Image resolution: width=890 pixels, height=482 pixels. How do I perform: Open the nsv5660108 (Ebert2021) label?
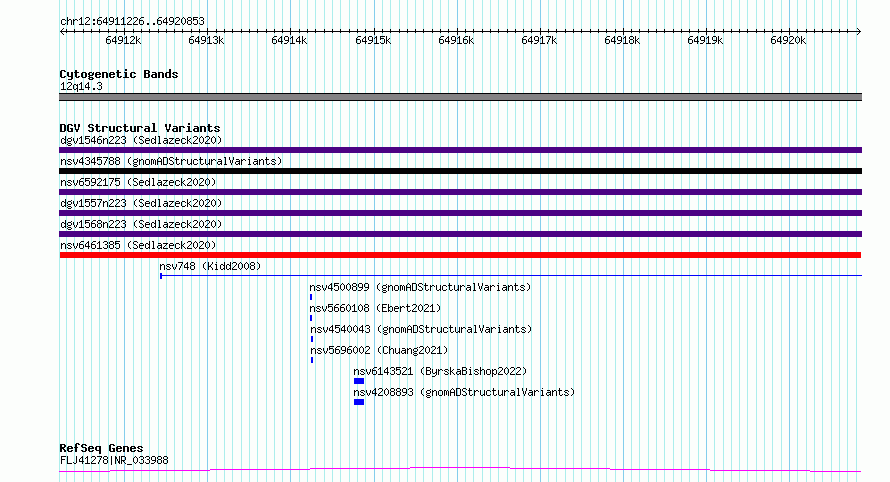375,308
